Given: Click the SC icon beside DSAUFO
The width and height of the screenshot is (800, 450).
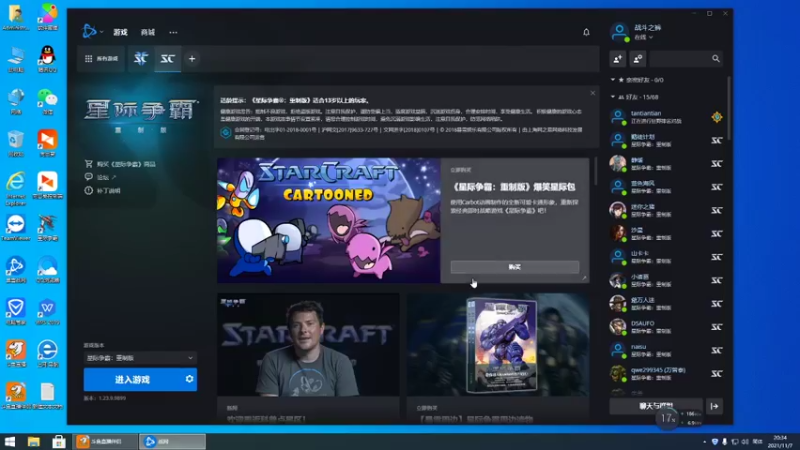Looking at the screenshot, I should click(717, 327).
